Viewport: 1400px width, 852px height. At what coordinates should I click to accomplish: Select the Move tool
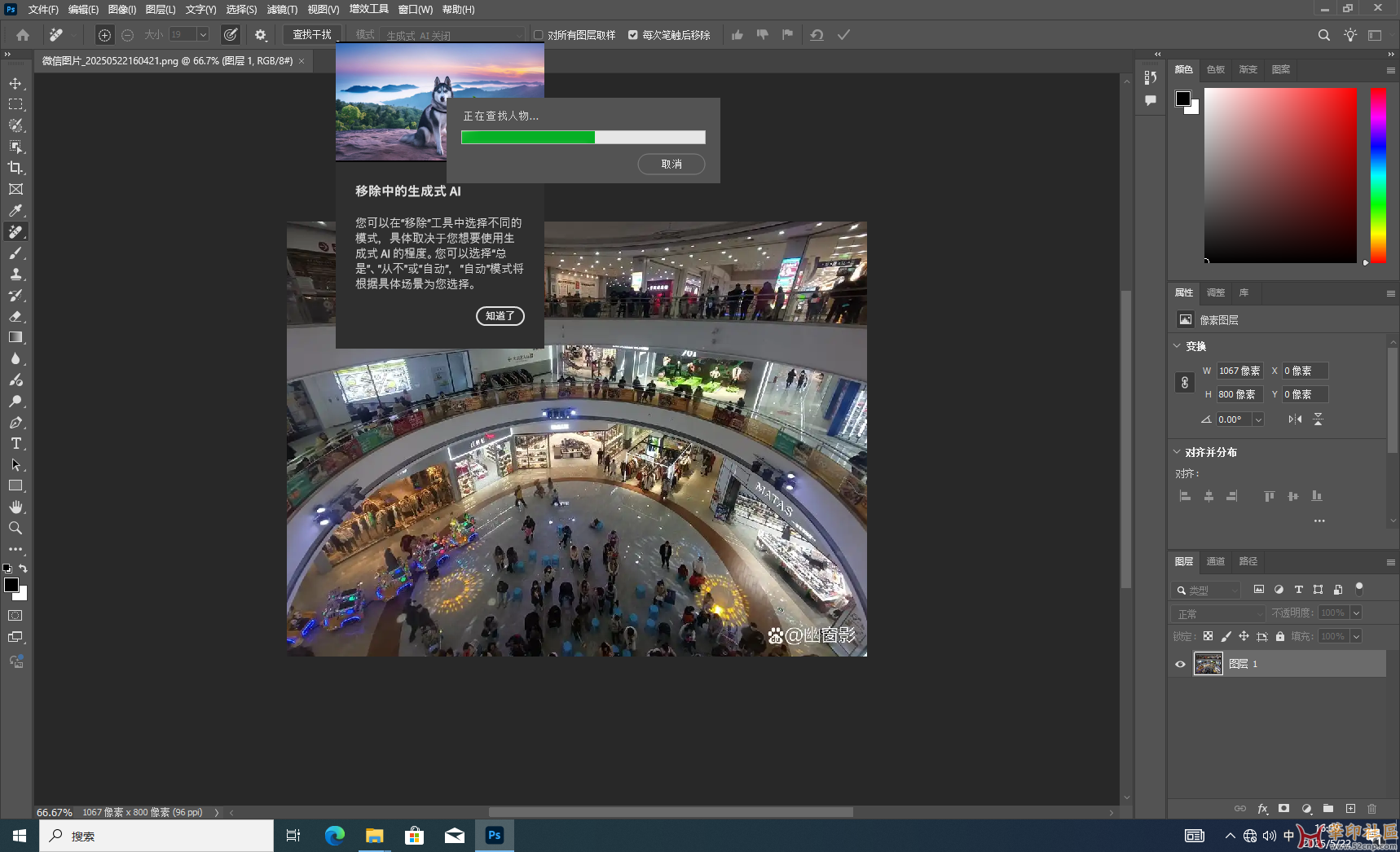[x=15, y=83]
